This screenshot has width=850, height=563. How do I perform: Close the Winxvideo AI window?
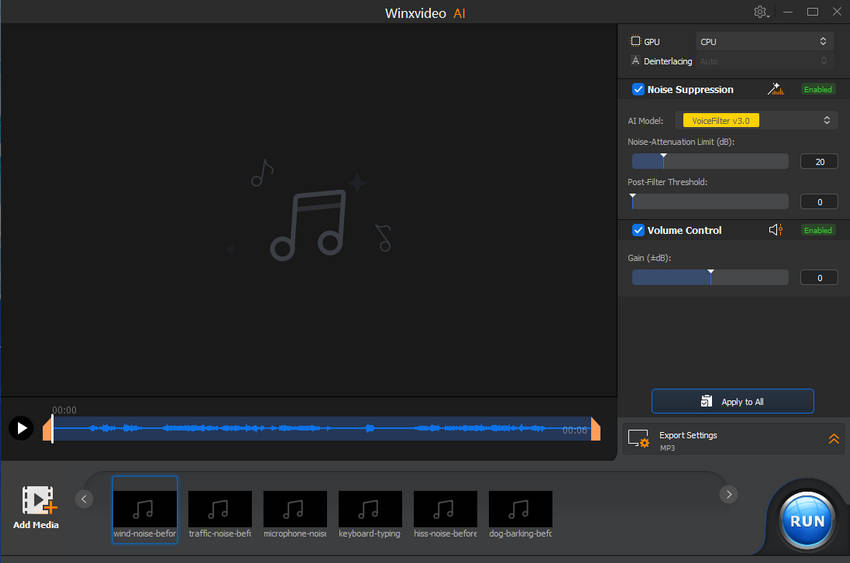[837, 12]
